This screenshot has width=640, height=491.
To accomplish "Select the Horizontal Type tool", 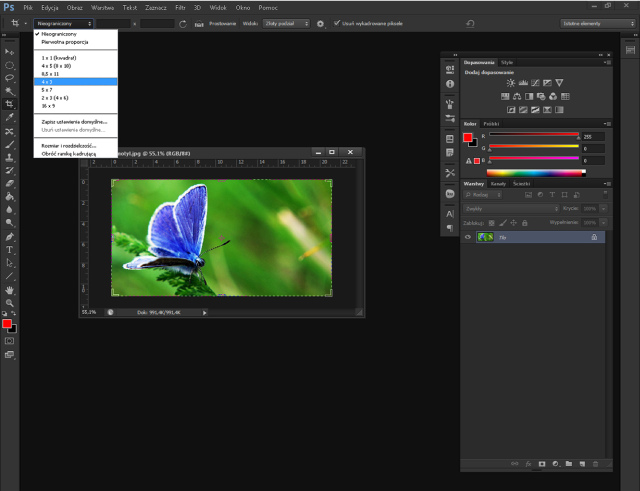I will point(9,250).
